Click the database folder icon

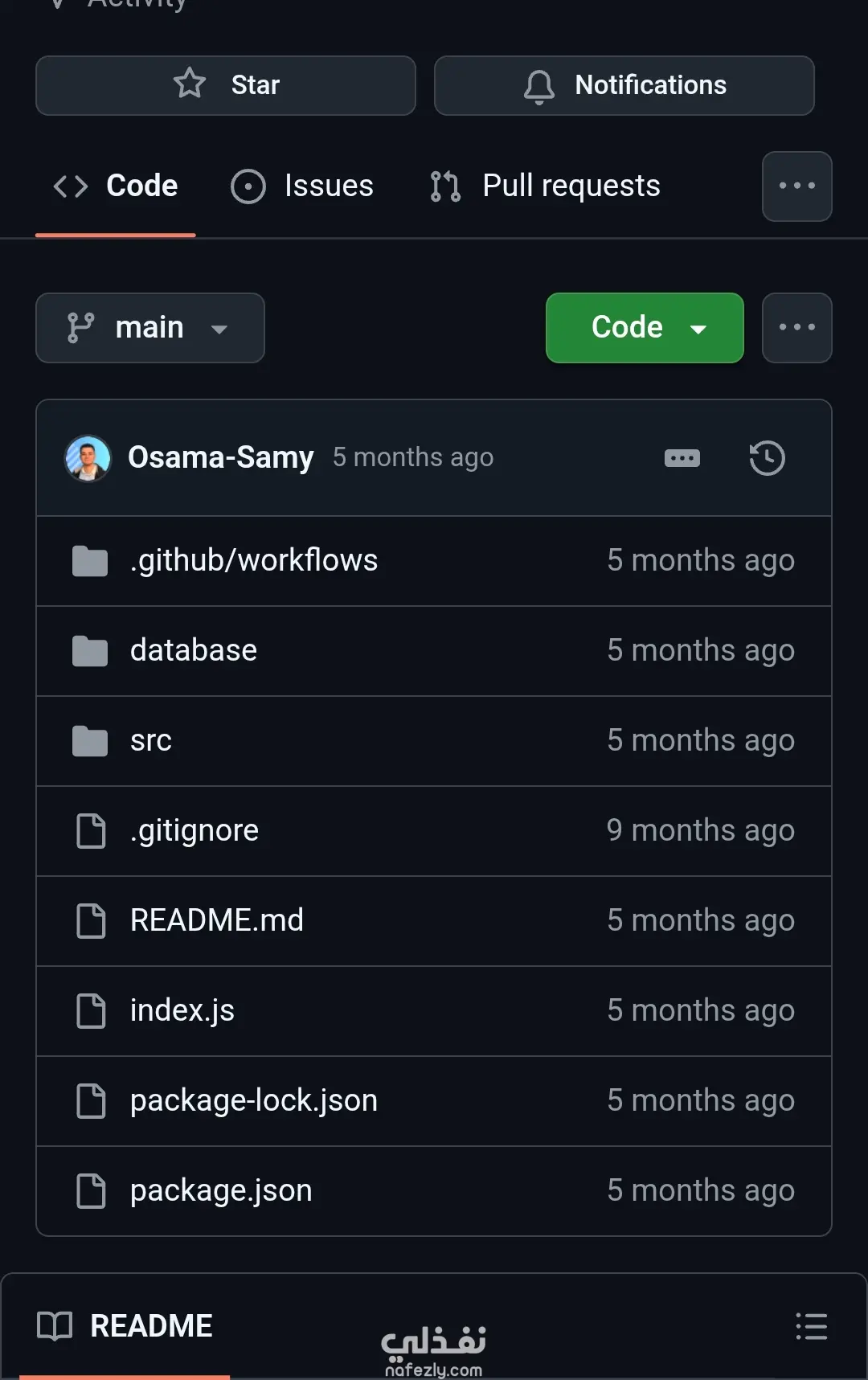click(x=90, y=651)
